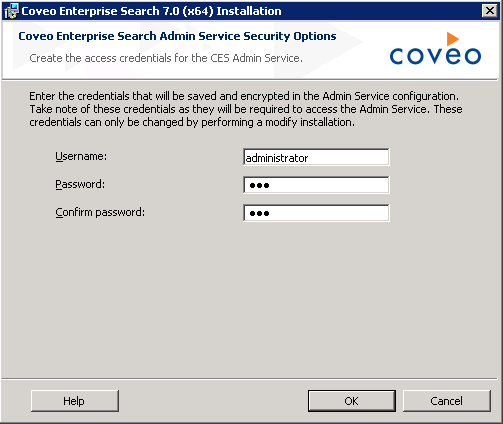Focus the Confirm password field
This screenshot has height=424, width=503.
coord(316,213)
